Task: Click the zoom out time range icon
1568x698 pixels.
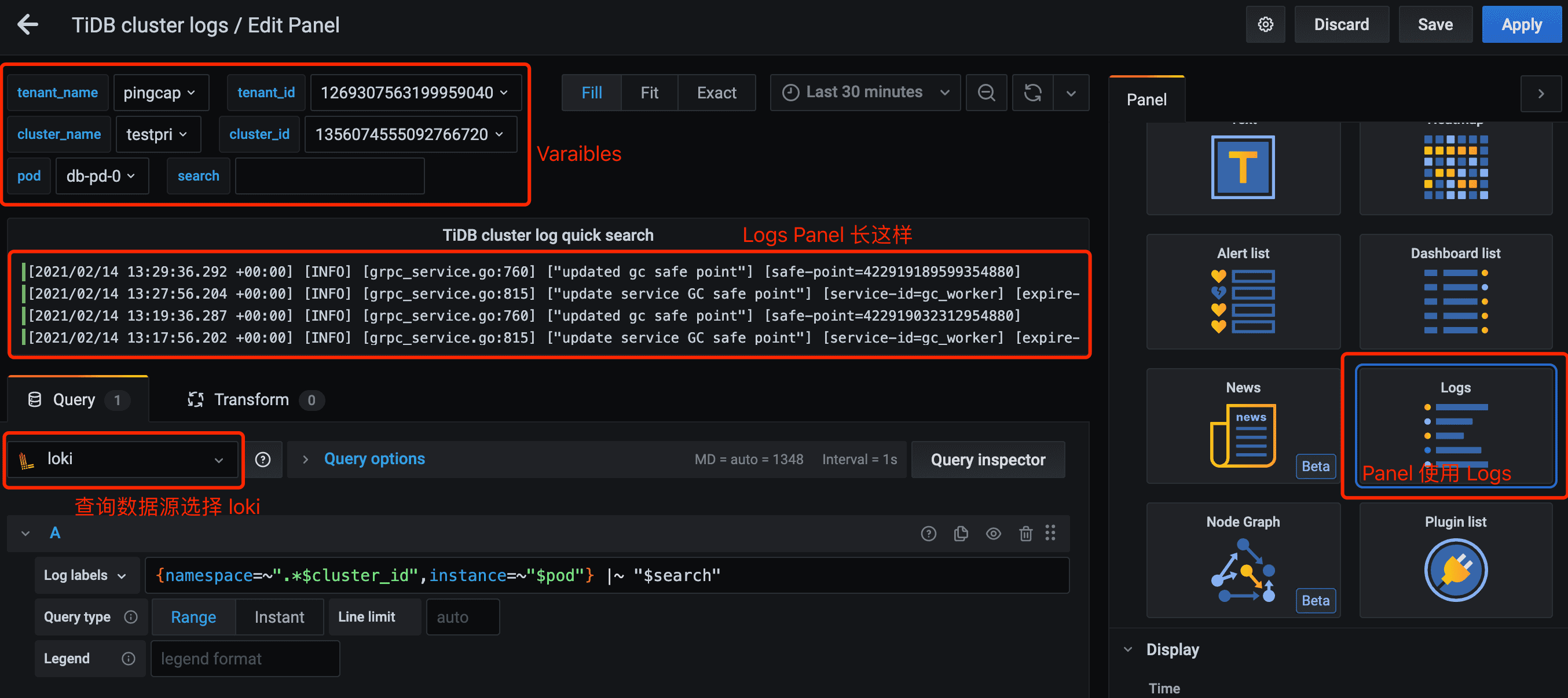Action: (x=986, y=93)
